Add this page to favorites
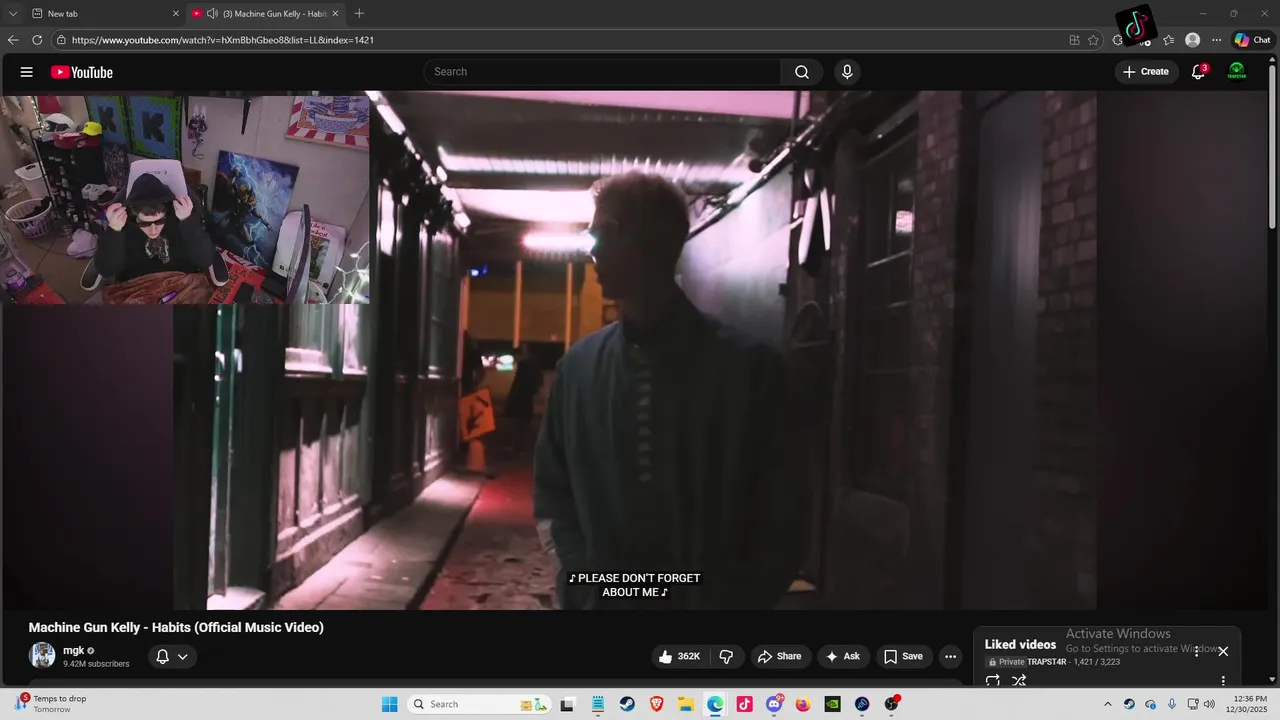This screenshot has height=720, width=1280. [x=1093, y=40]
